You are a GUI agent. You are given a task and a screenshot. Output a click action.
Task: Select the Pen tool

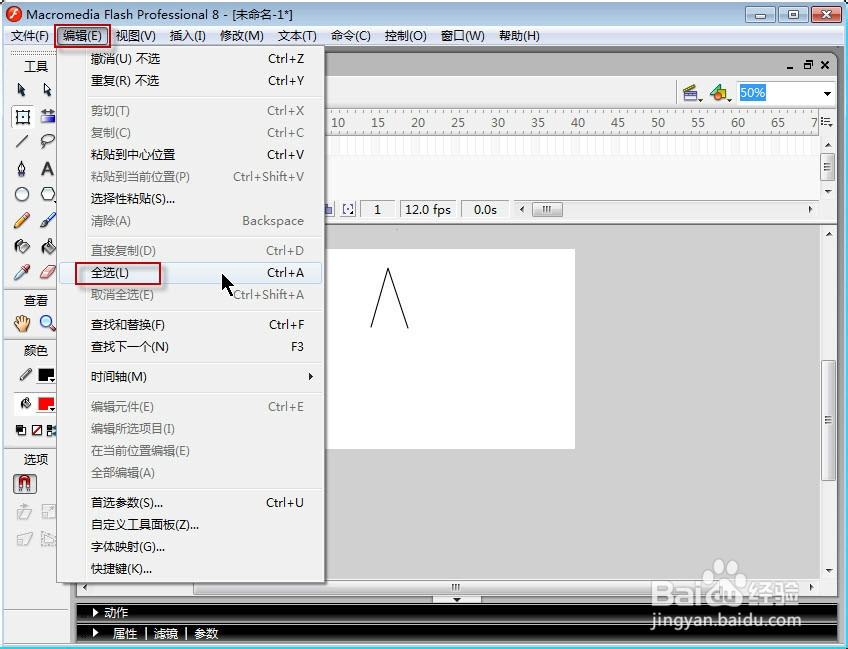tap(22, 169)
